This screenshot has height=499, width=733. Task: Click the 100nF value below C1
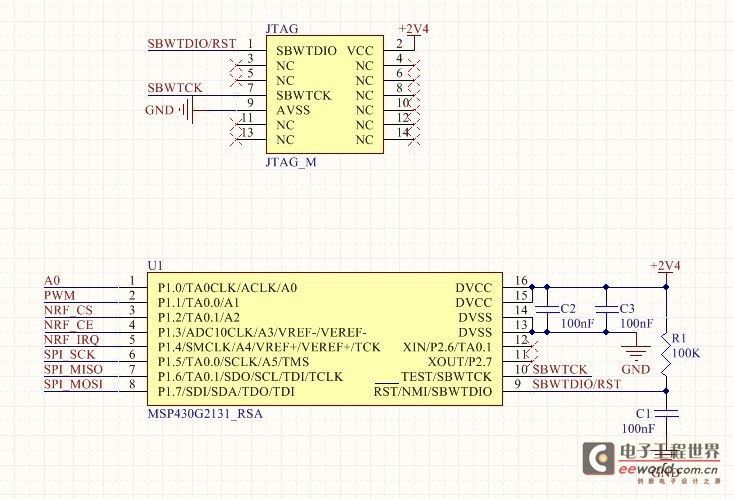[639, 428]
